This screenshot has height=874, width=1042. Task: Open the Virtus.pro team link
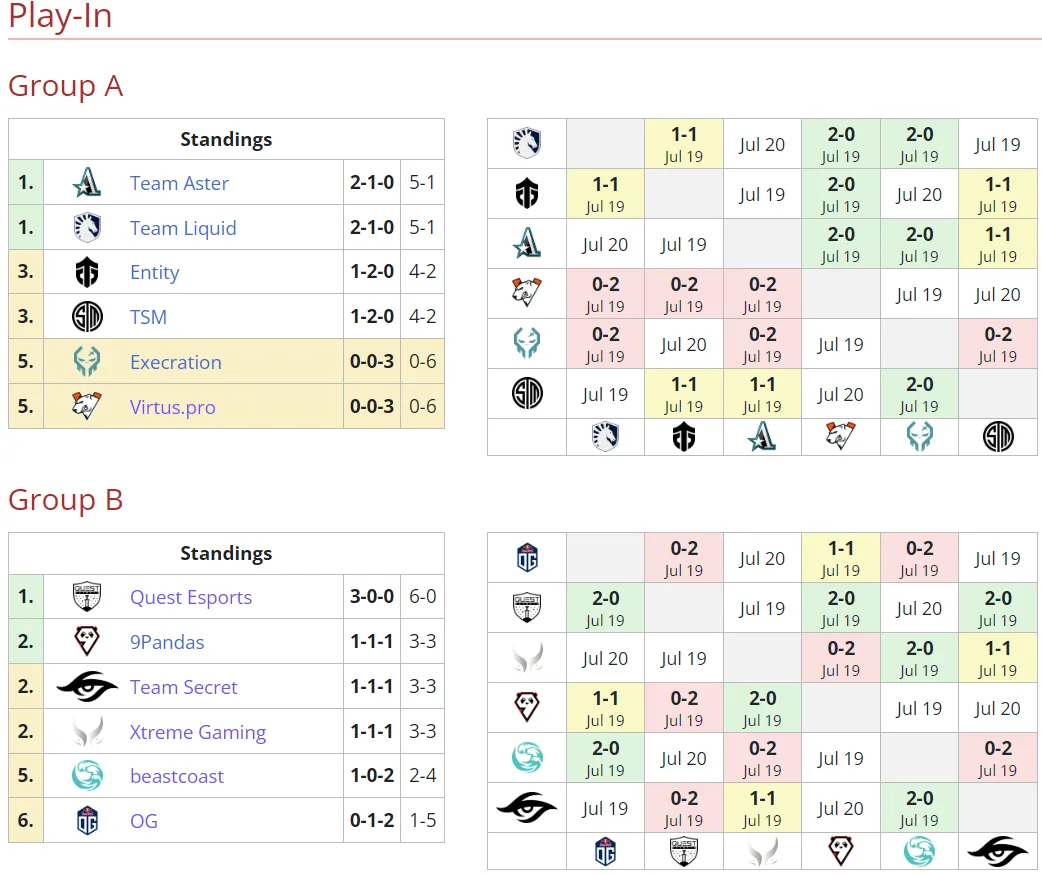click(x=173, y=407)
